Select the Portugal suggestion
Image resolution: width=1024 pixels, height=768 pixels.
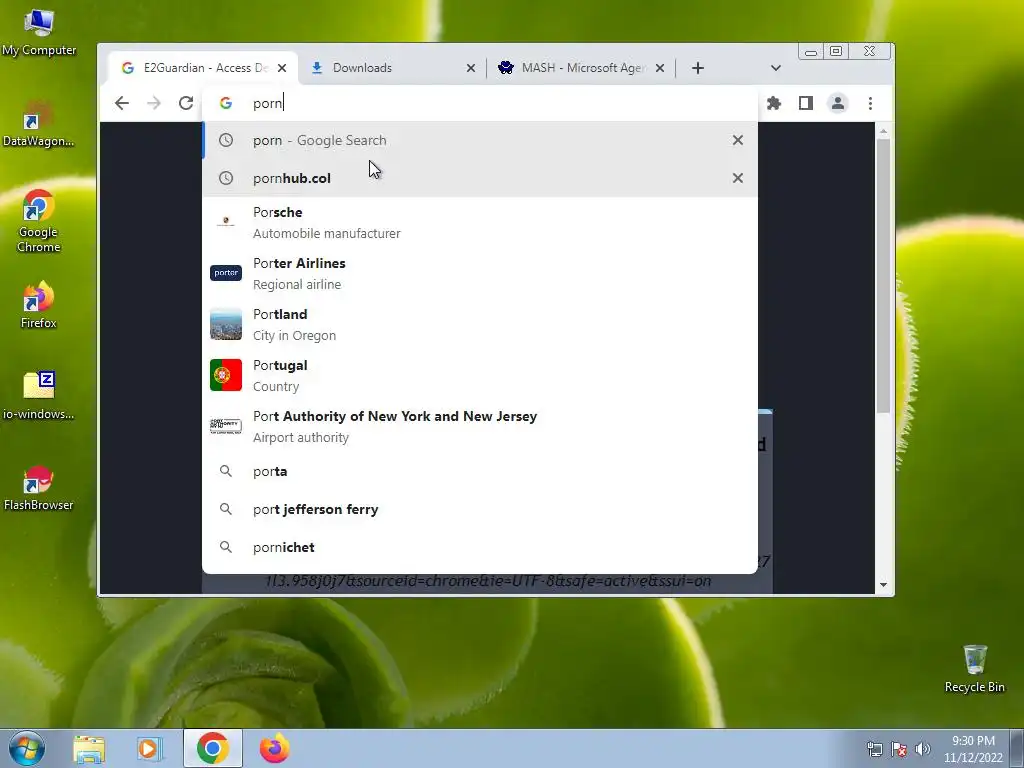pos(480,376)
